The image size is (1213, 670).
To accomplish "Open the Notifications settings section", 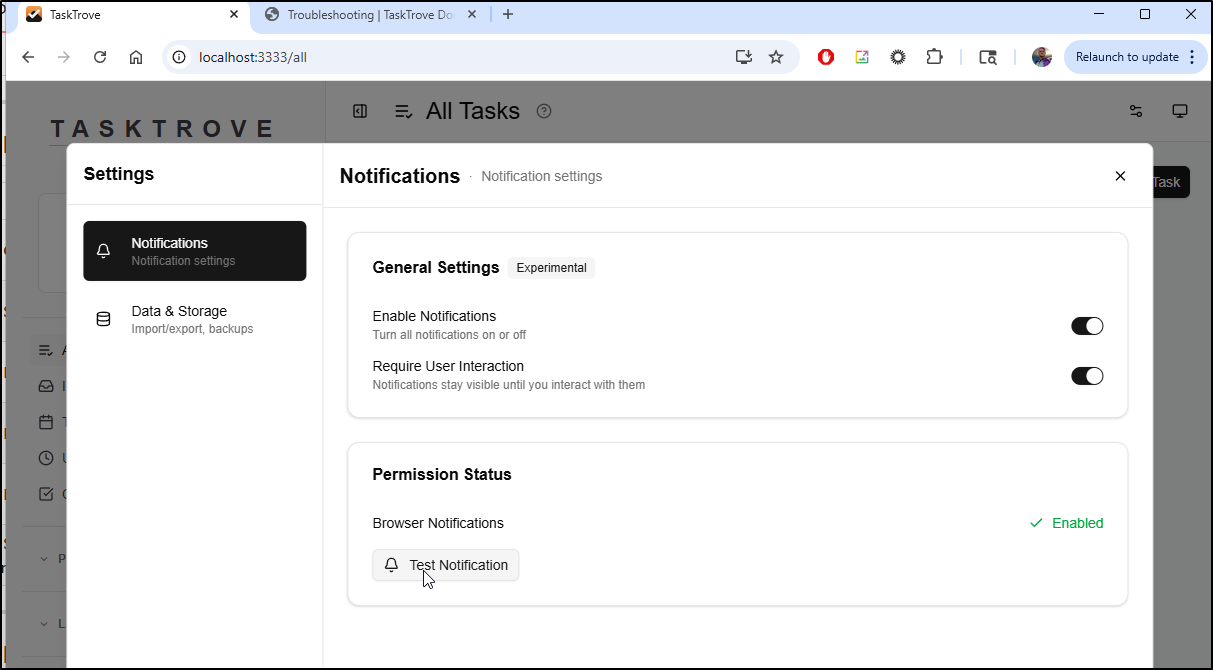I will pos(195,251).
